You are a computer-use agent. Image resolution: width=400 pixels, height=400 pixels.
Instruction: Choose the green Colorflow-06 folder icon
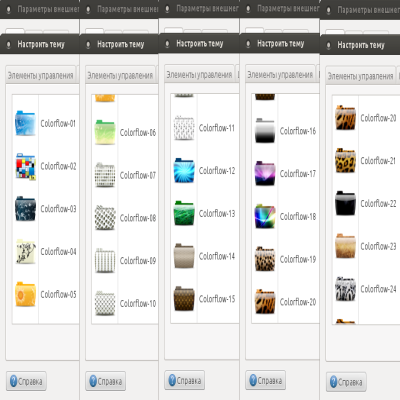click(x=105, y=132)
